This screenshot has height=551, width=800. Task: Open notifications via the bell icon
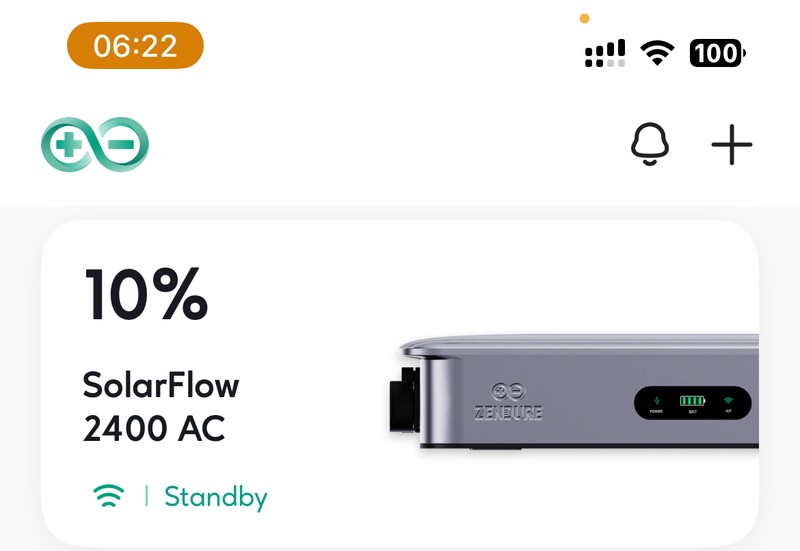[649, 144]
